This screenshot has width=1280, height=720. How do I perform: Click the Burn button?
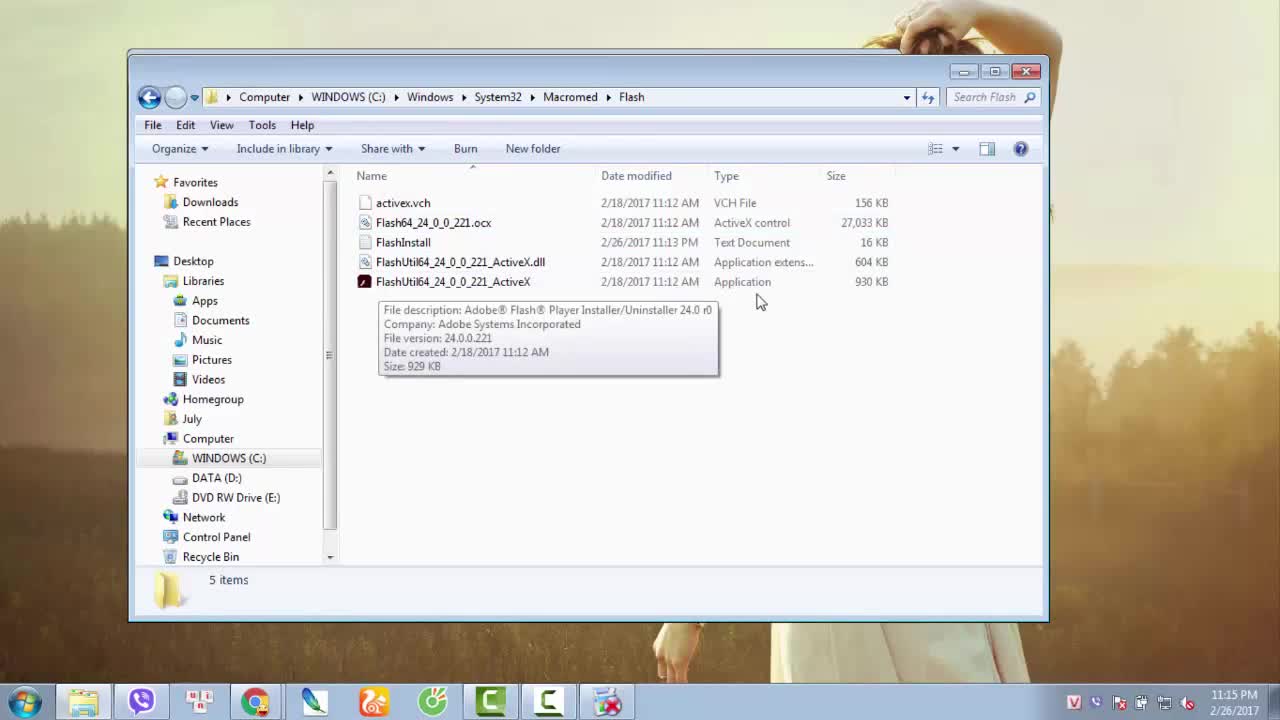pos(465,149)
